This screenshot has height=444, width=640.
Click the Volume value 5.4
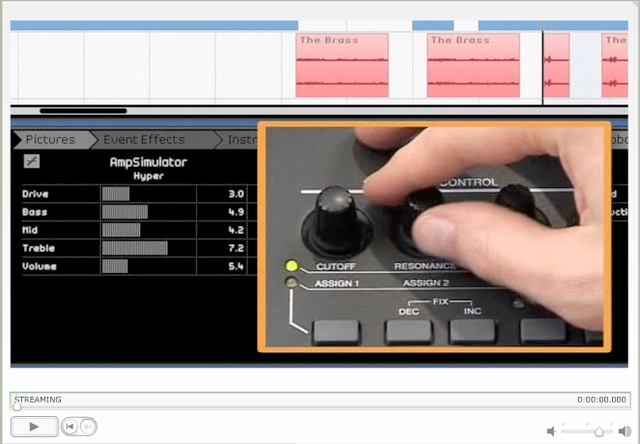click(236, 267)
